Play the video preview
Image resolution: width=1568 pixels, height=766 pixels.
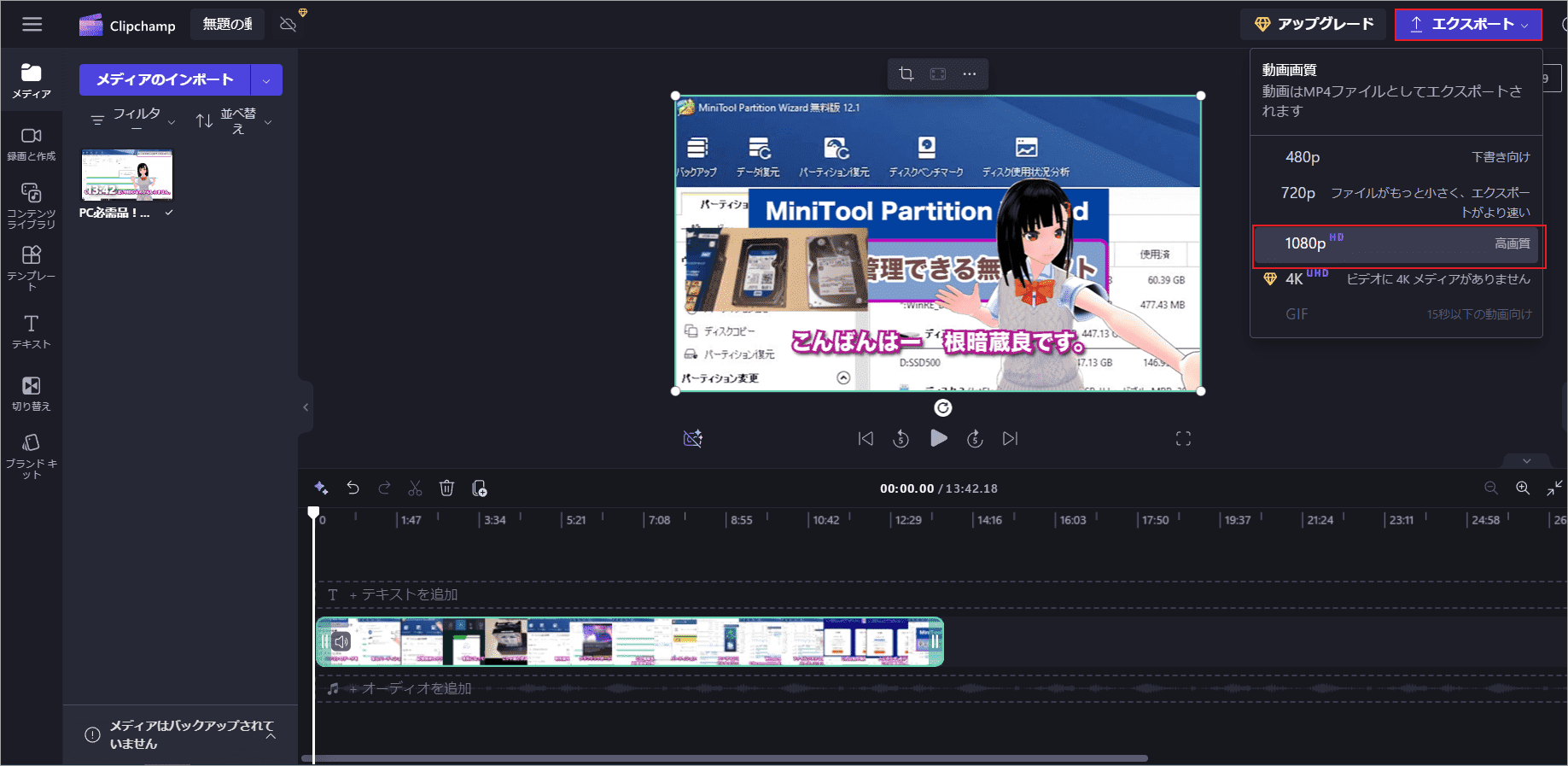(939, 438)
